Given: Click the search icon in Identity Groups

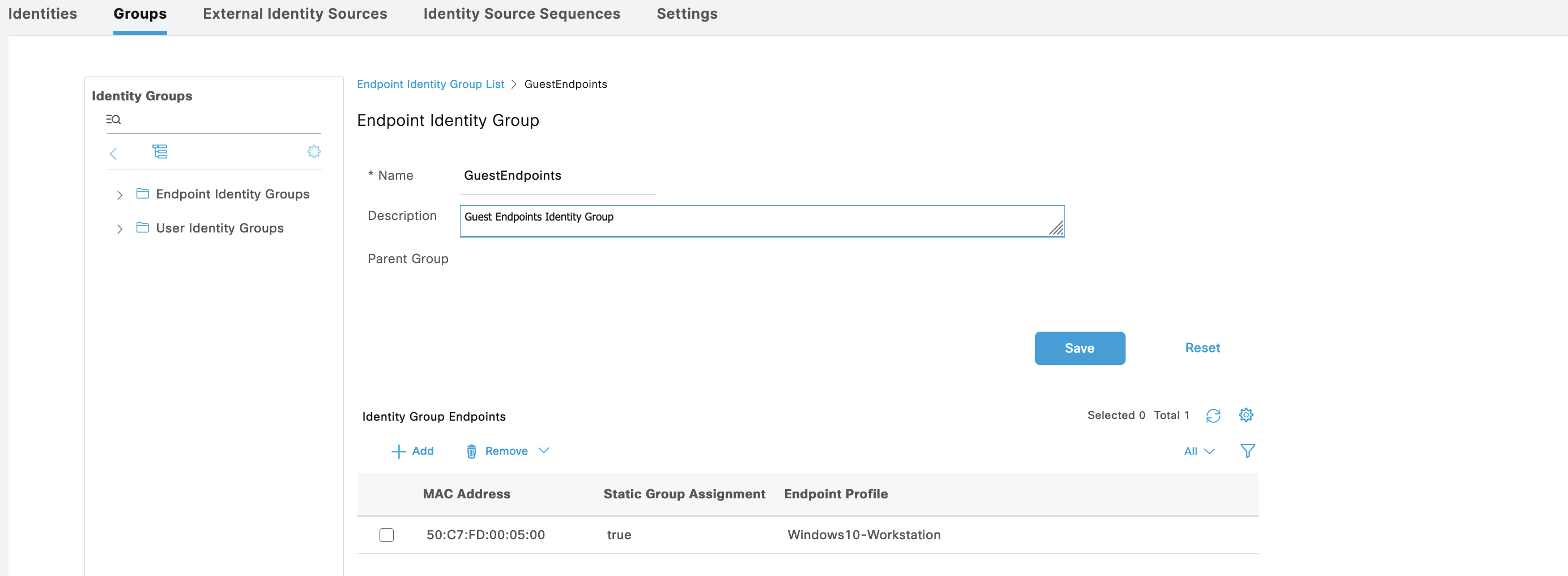Looking at the screenshot, I should (x=113, y=120).
